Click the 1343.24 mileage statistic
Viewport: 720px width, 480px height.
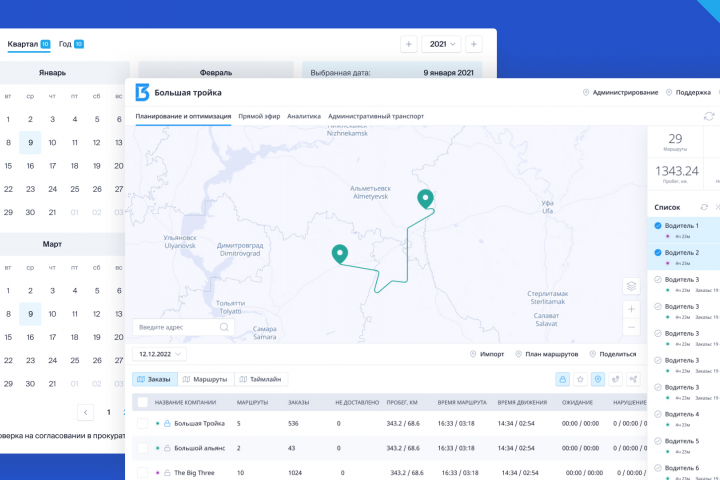click(x=676, y=174)
